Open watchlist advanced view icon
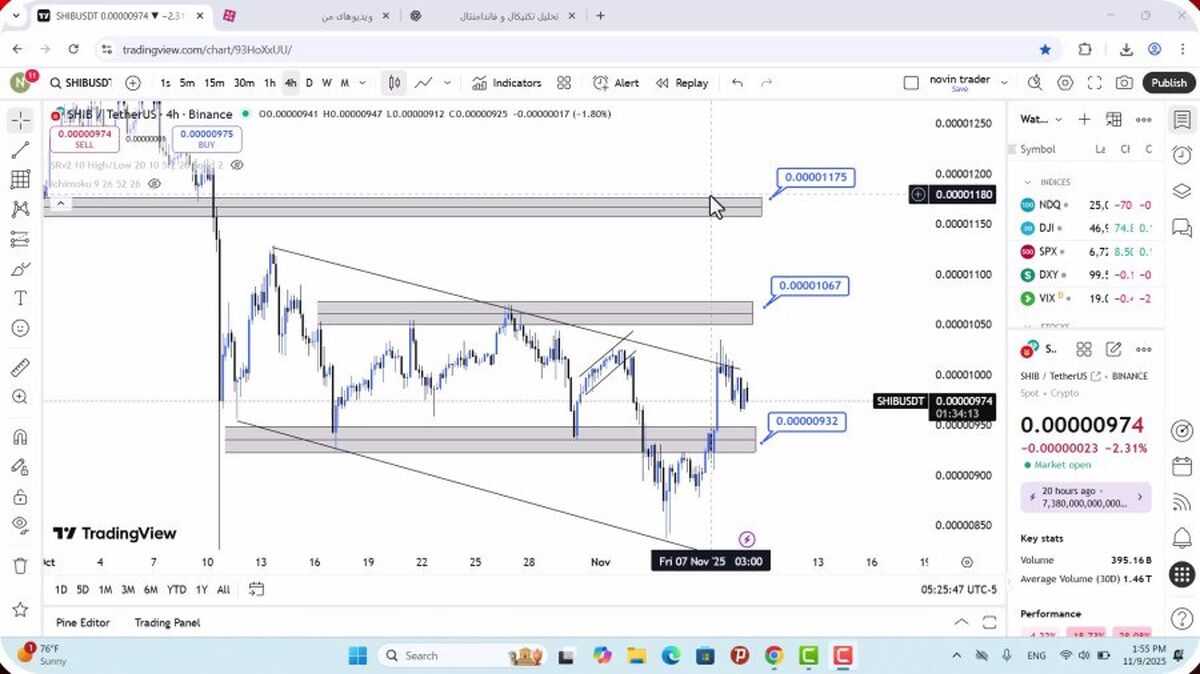Image resolution: width=1200 pixels, height=674 pixels. 1114,119
